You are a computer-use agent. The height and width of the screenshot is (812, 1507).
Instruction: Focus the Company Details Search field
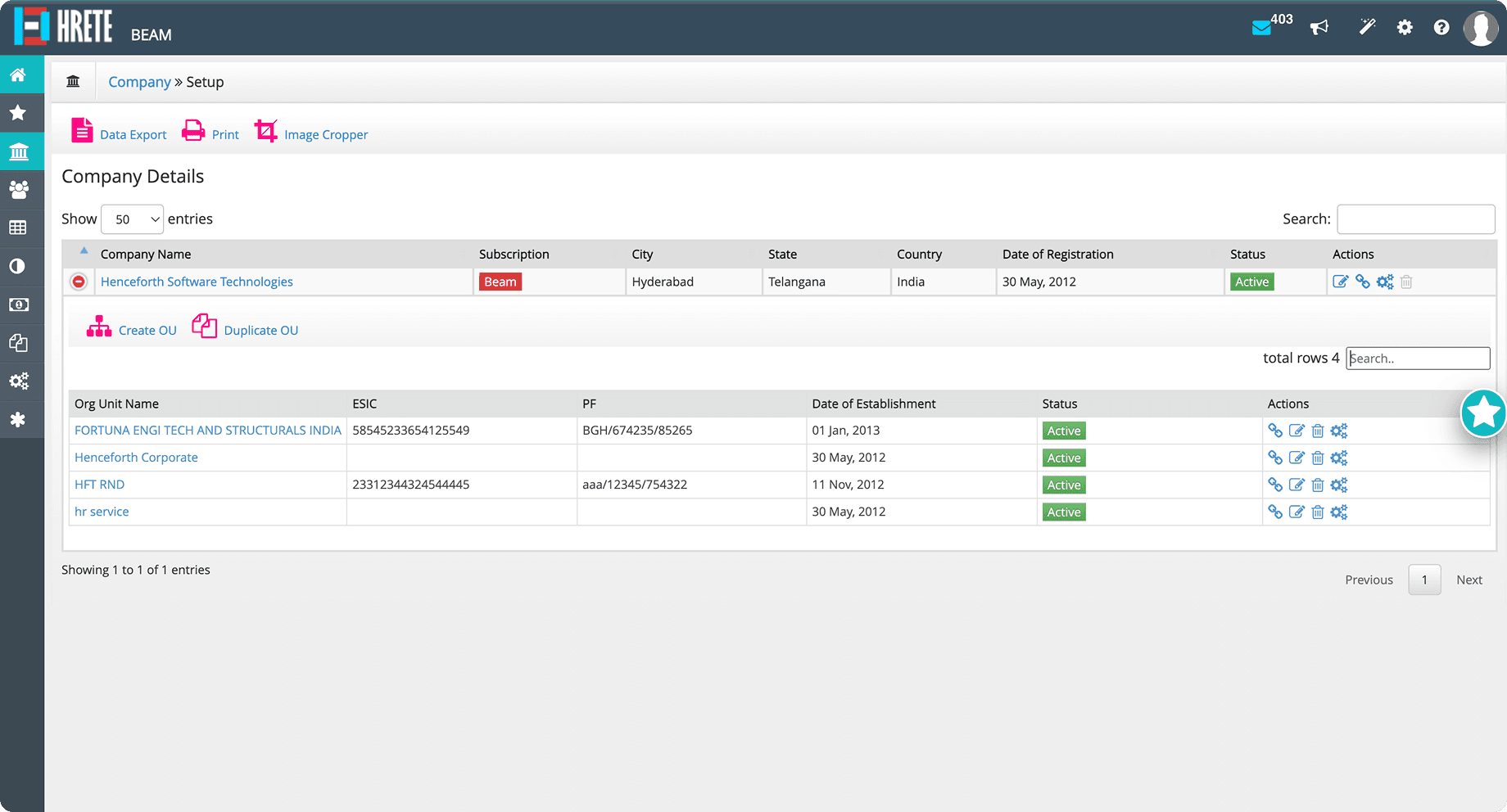point(1416,219)
